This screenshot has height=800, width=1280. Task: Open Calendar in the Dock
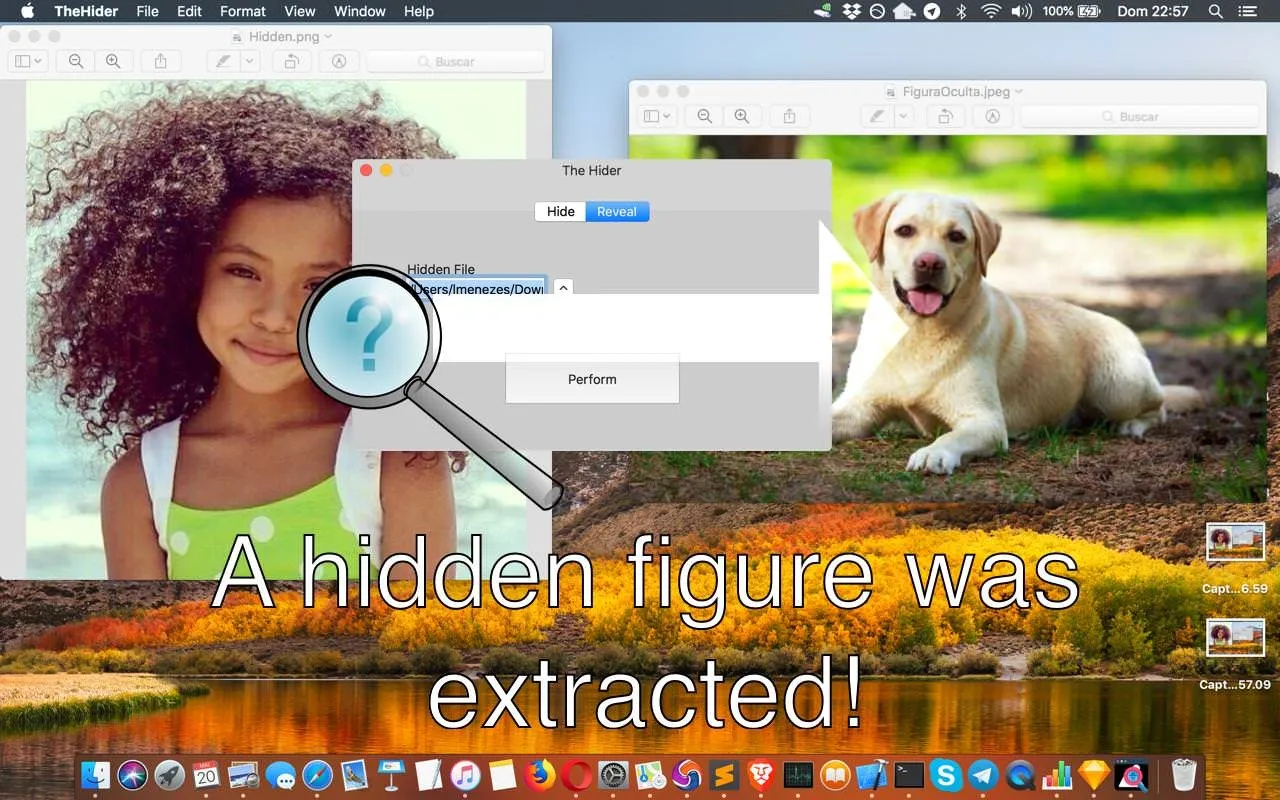coord(207,774)
